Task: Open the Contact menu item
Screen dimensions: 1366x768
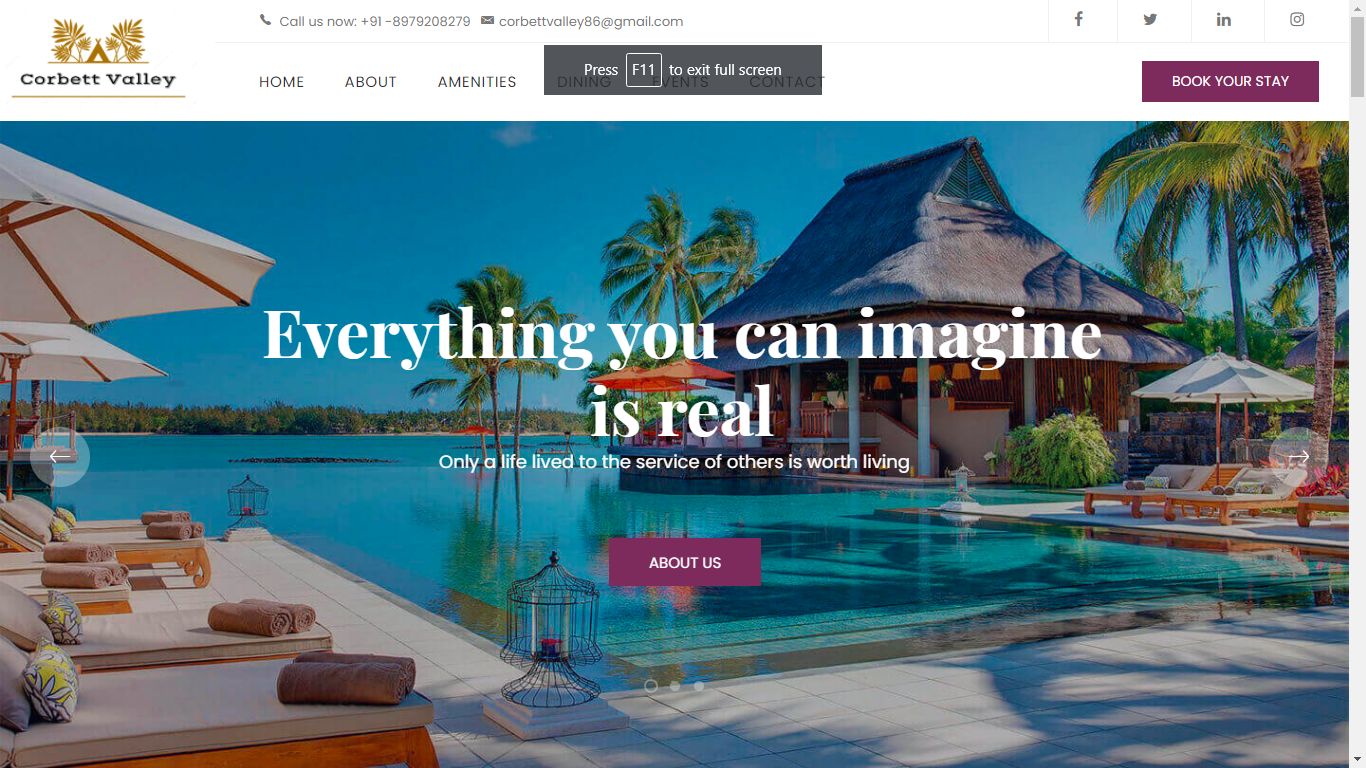Action: pos(788,82)
